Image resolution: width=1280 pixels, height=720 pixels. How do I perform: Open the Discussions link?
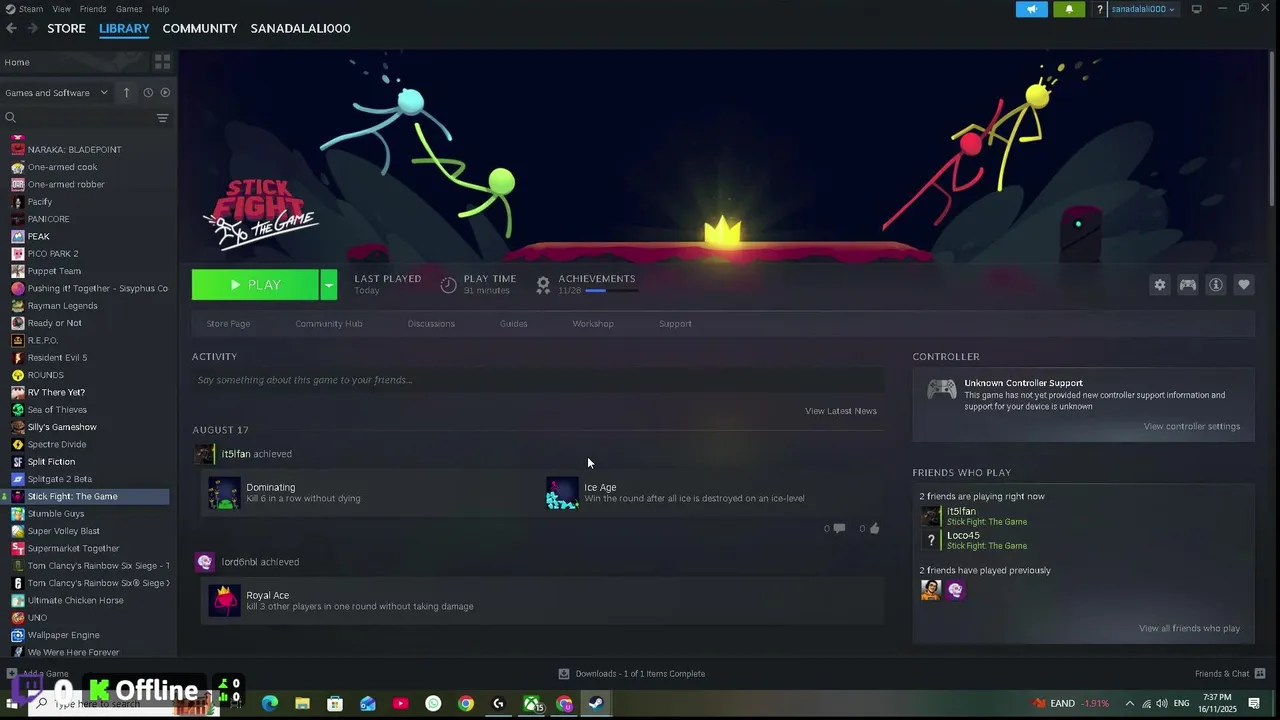click(431, 324)
